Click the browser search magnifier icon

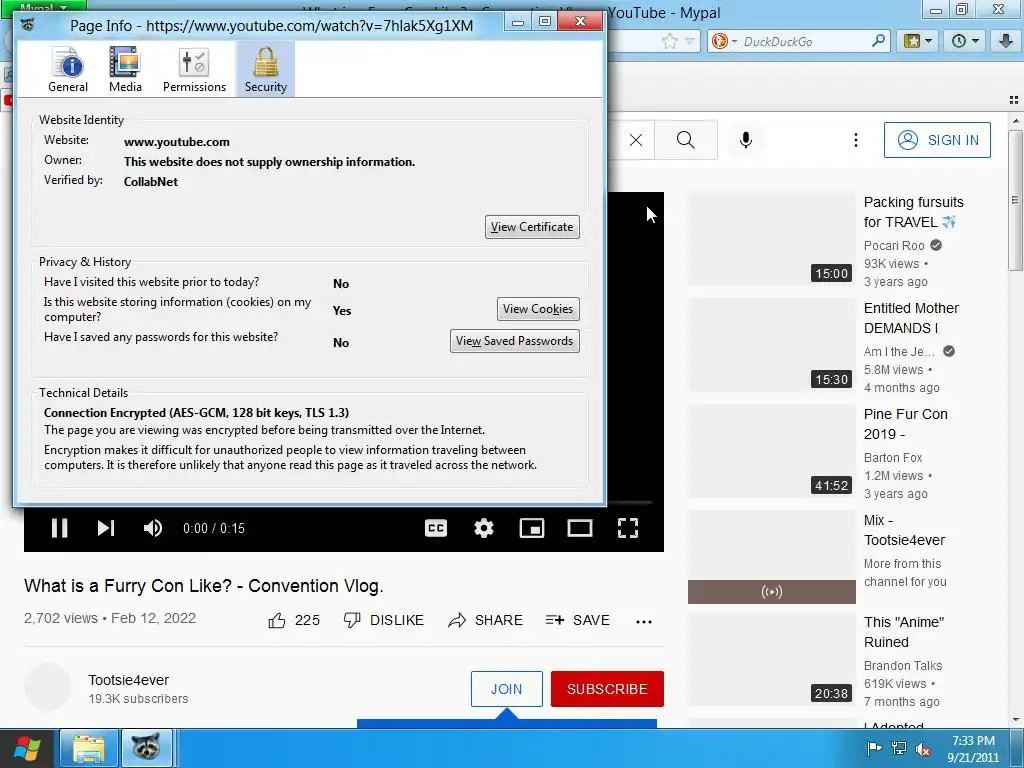(878, 41)
